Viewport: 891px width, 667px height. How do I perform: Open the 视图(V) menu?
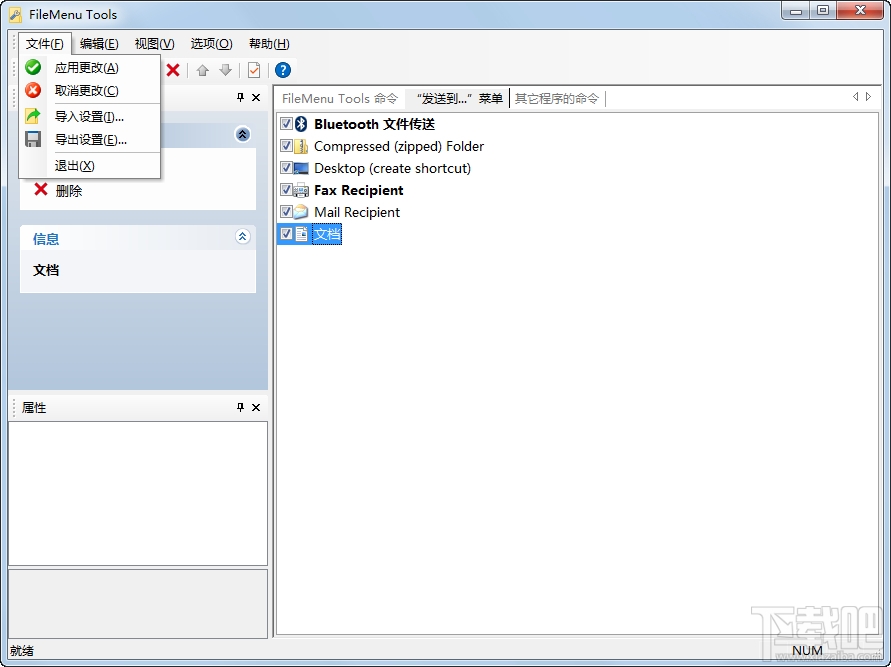pos(155,44)
